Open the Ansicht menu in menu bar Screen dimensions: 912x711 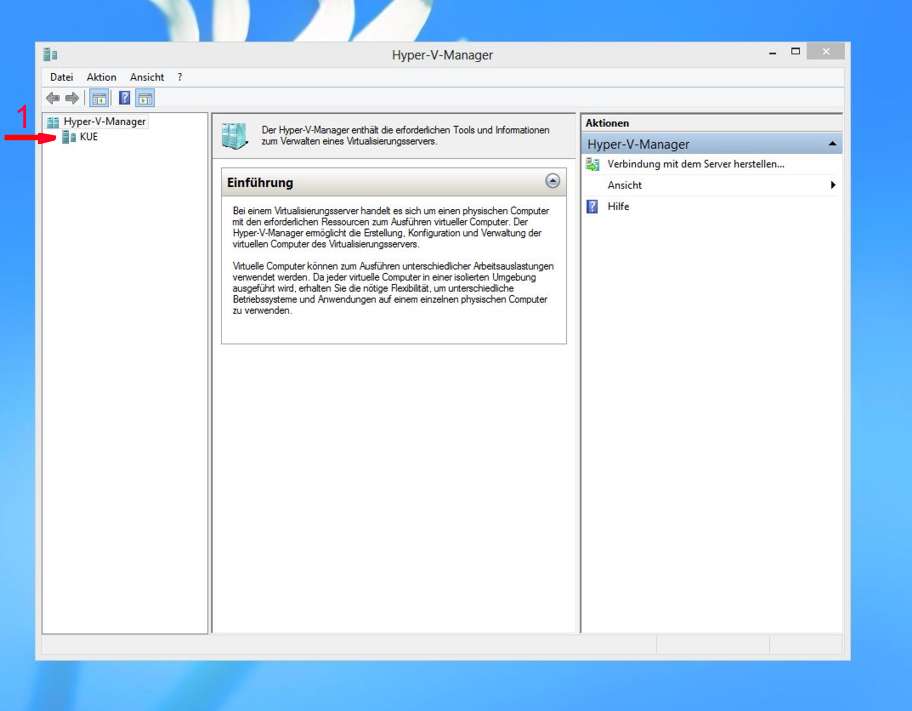[x=147, y=77]
